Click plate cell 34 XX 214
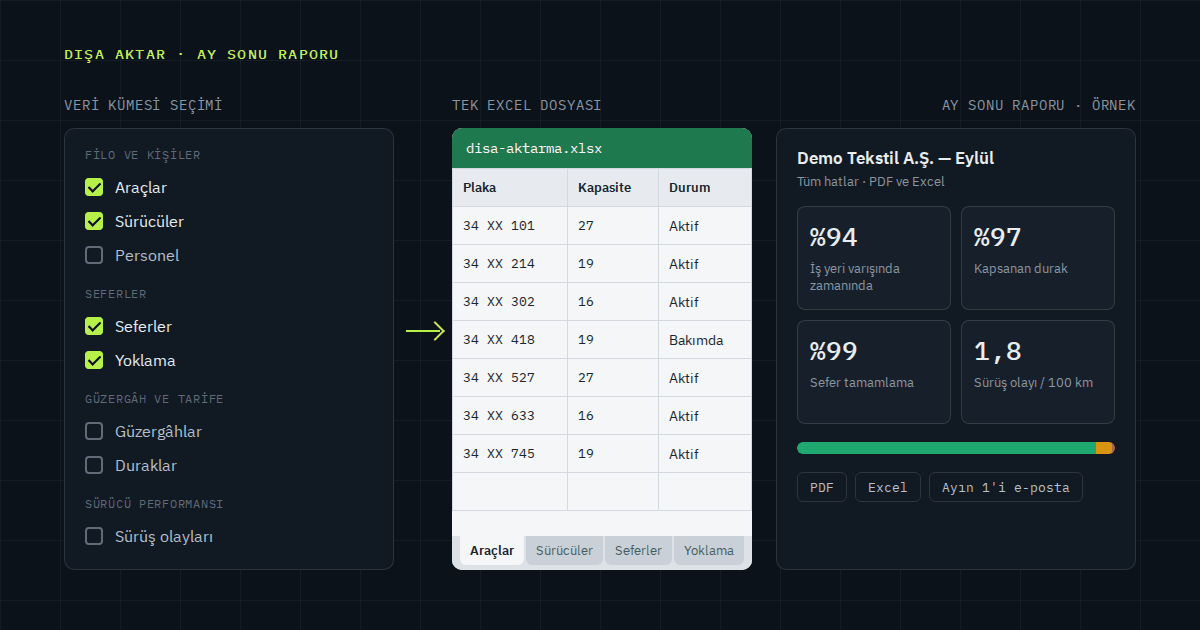This screenshot has width=1200, height=630. pyautogui.click(x=510, y=264)
